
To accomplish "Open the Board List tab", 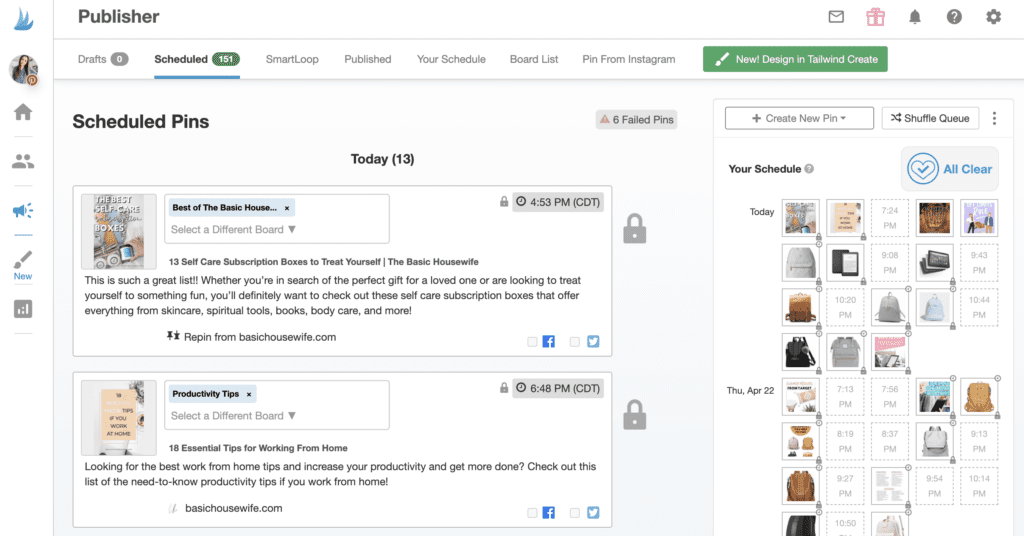I will pos(534,59).
